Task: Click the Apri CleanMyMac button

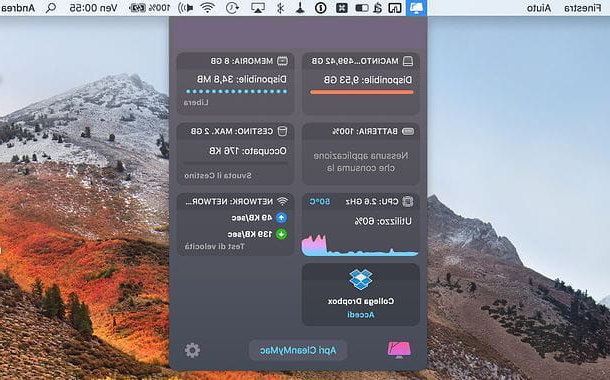Action: [x=298, y=350]
